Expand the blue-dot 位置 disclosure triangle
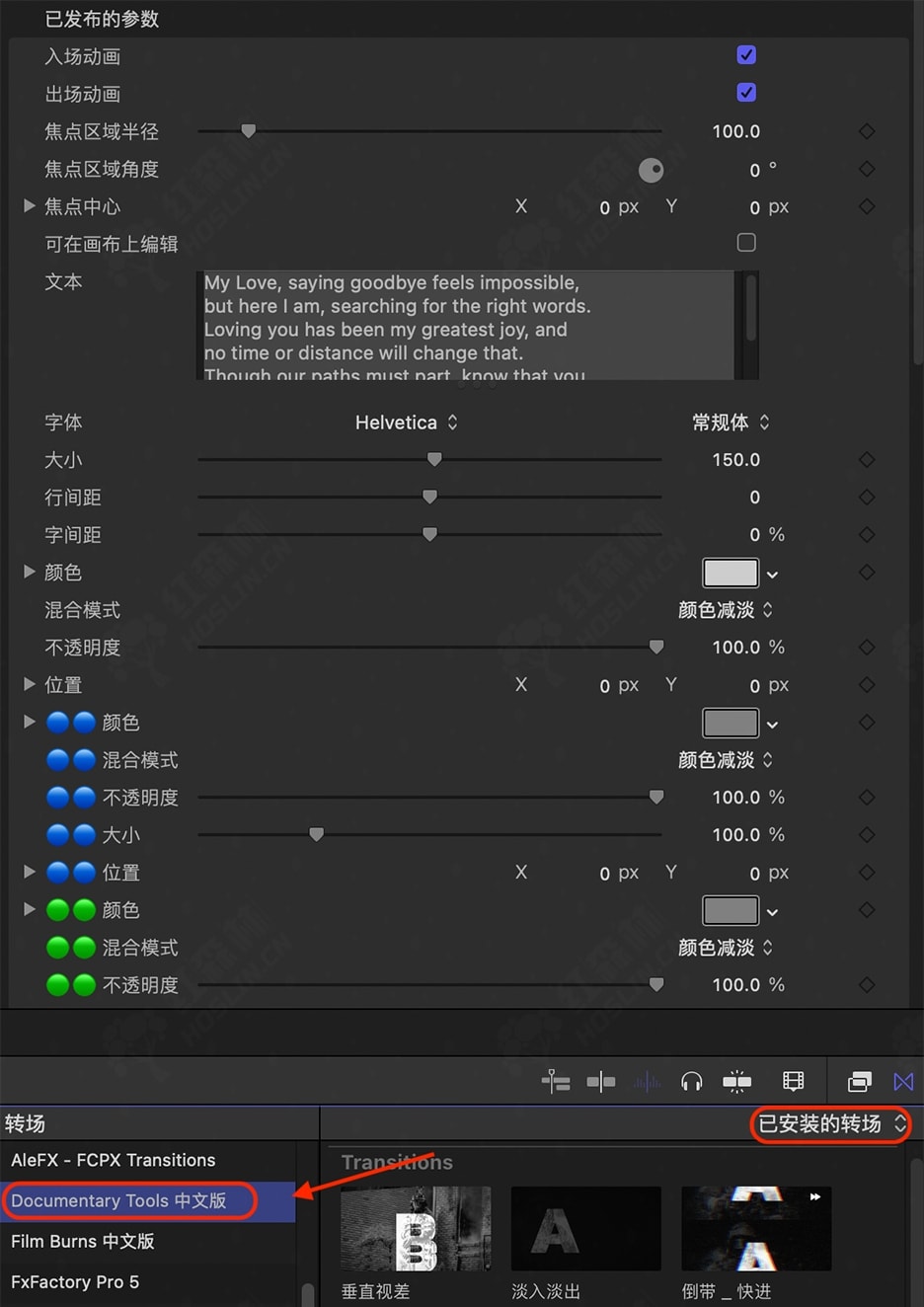This screenshot has height=1307, width=924. [30, 872]
